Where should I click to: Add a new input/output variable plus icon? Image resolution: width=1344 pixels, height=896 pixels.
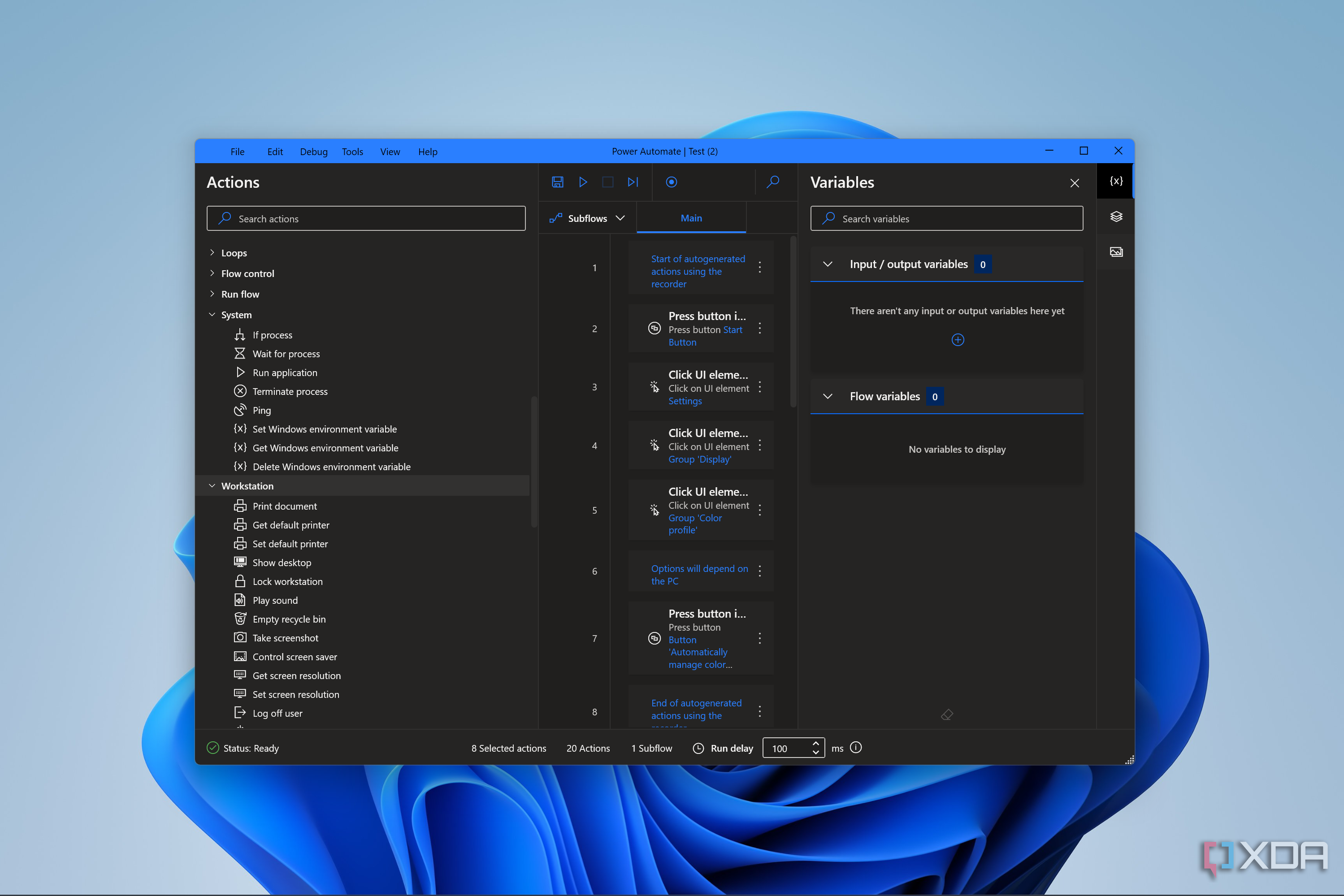pyautogui.click(x=958, y=340)
